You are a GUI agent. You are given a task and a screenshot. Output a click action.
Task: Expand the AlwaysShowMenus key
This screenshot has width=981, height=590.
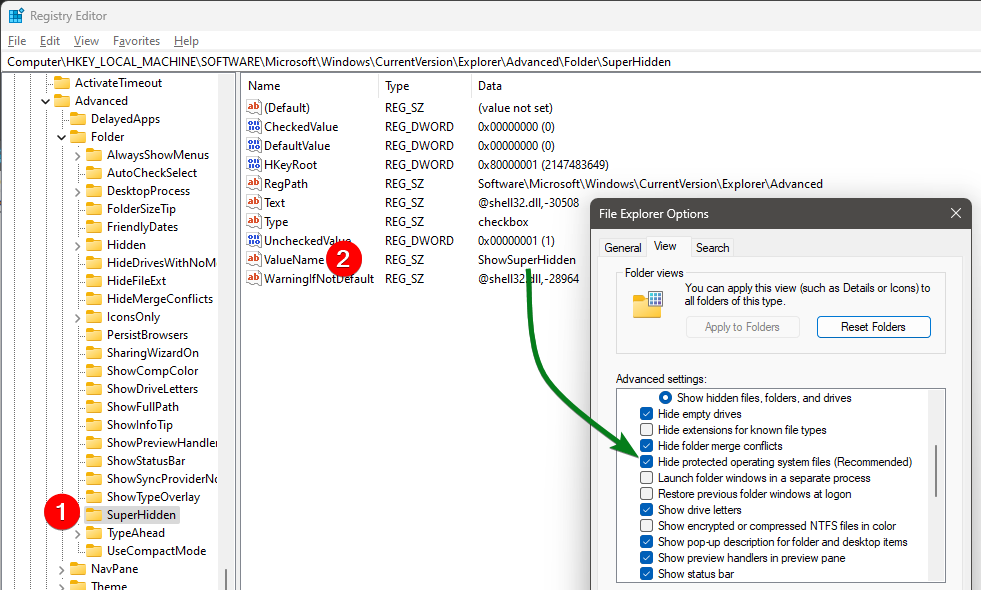[78, 155]
